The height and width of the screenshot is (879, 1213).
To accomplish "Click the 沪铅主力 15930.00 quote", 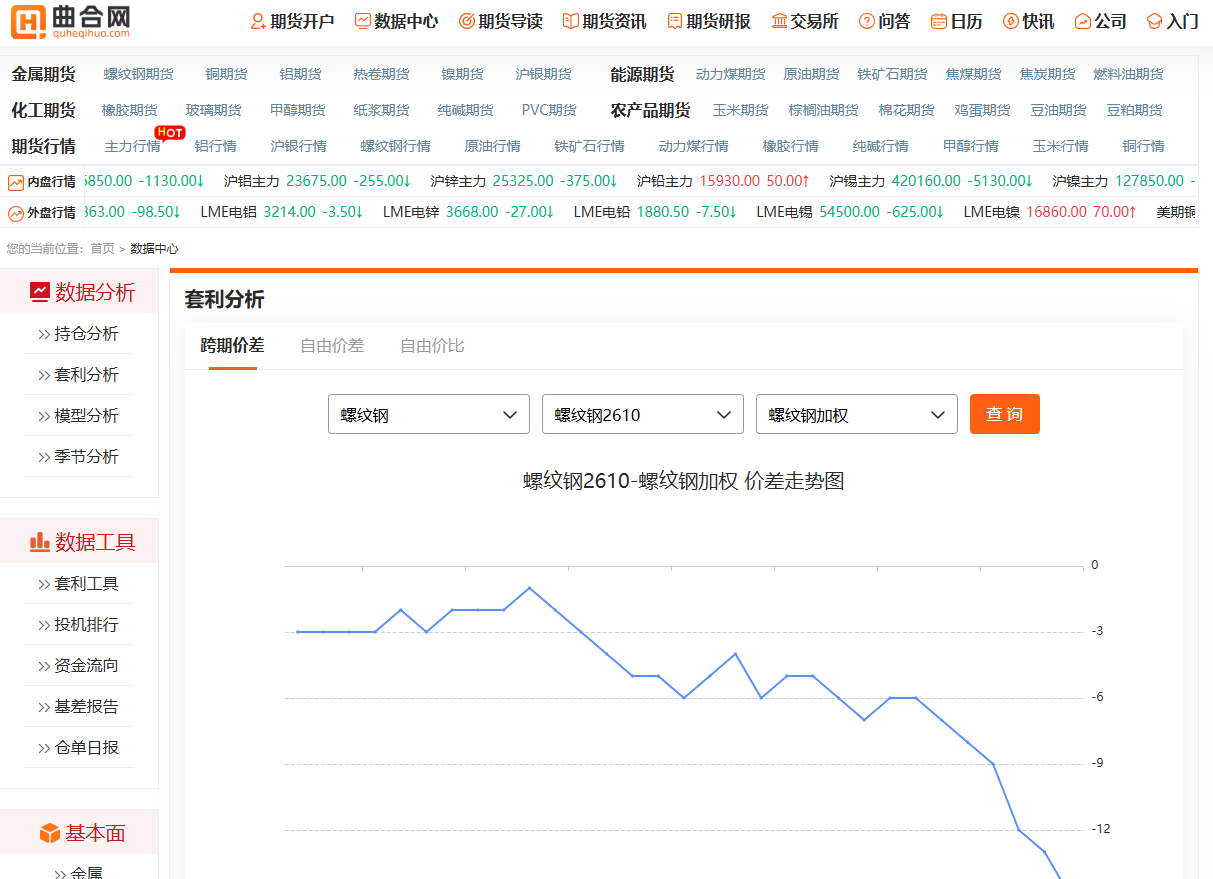I will 724,181.
